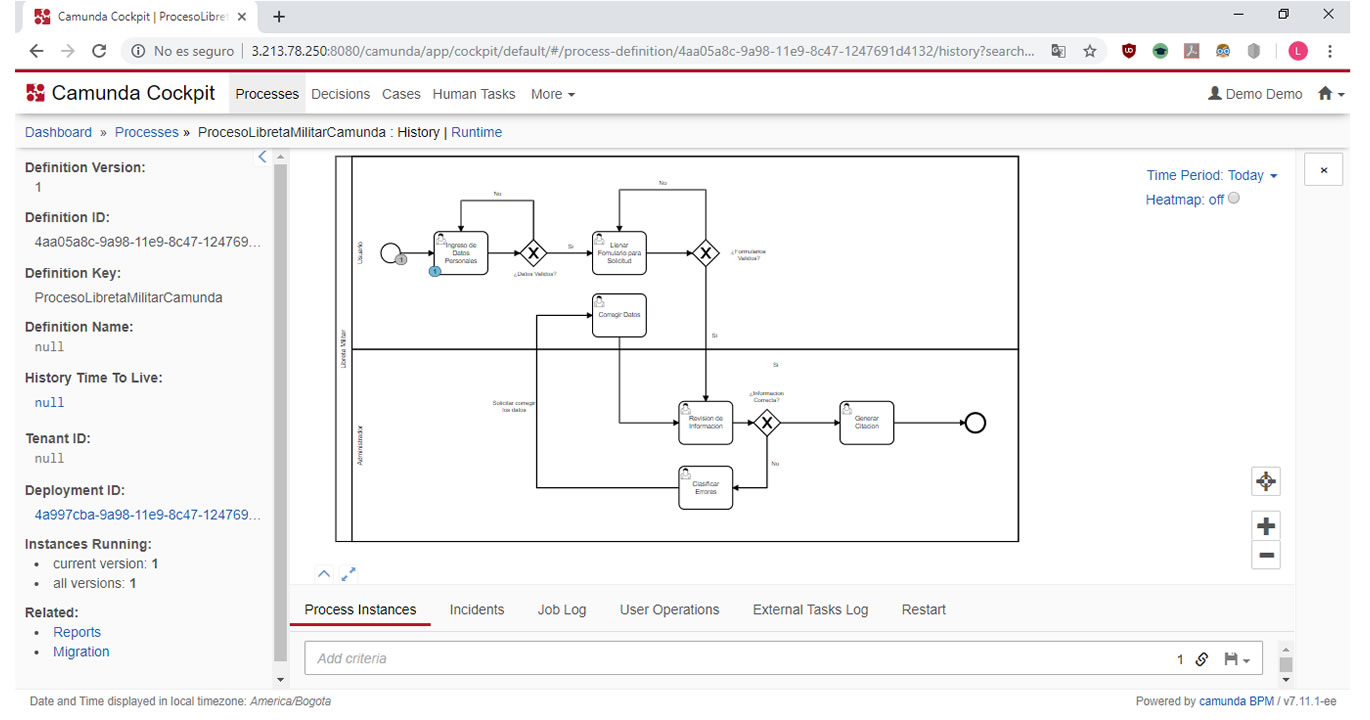Open the External Tasks Log tab
This screenshot has width=1370, height=720.
tap(810, 609)
